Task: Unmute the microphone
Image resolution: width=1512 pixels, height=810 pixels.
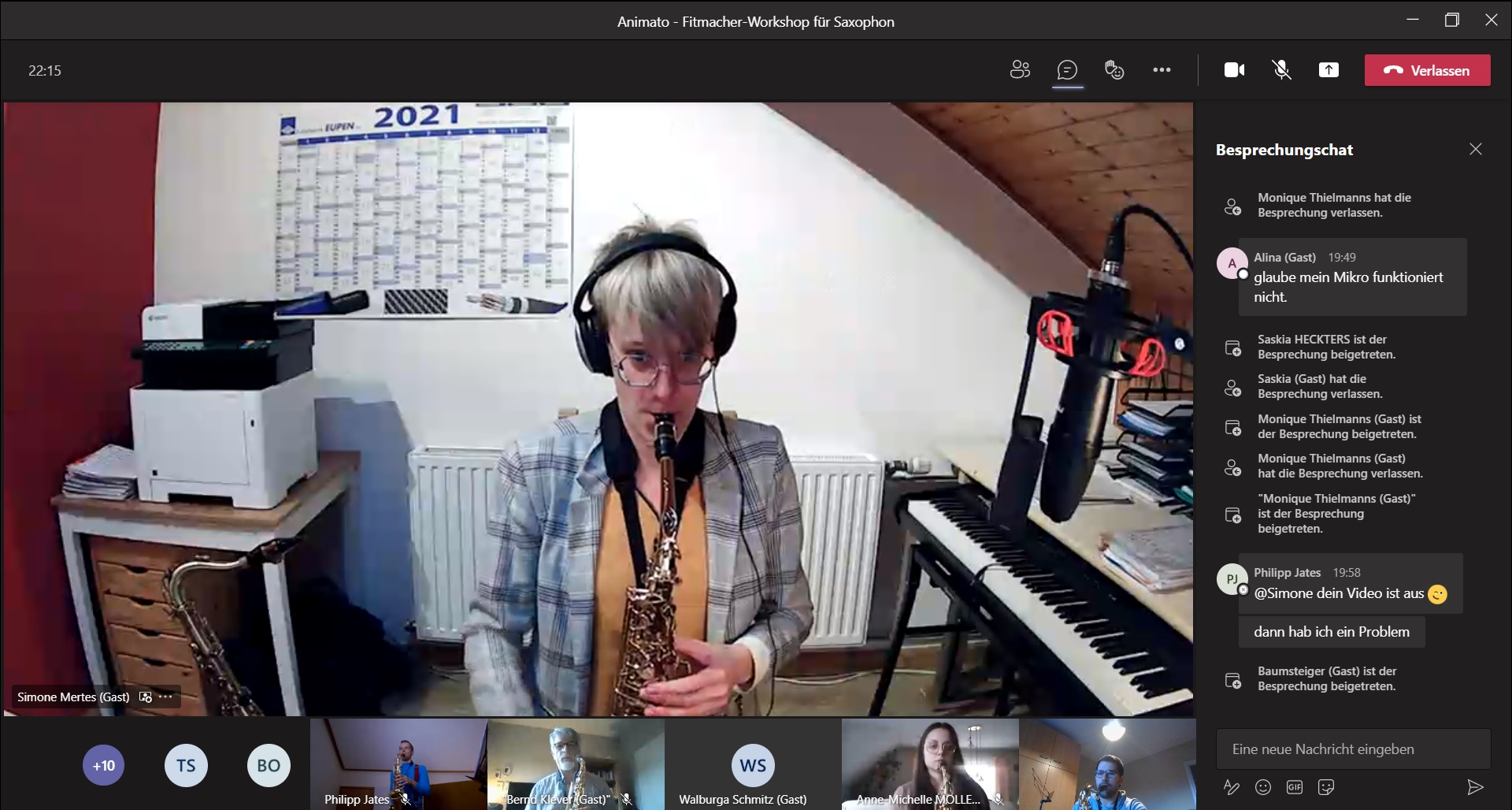Action: [x=1281, y=70]
